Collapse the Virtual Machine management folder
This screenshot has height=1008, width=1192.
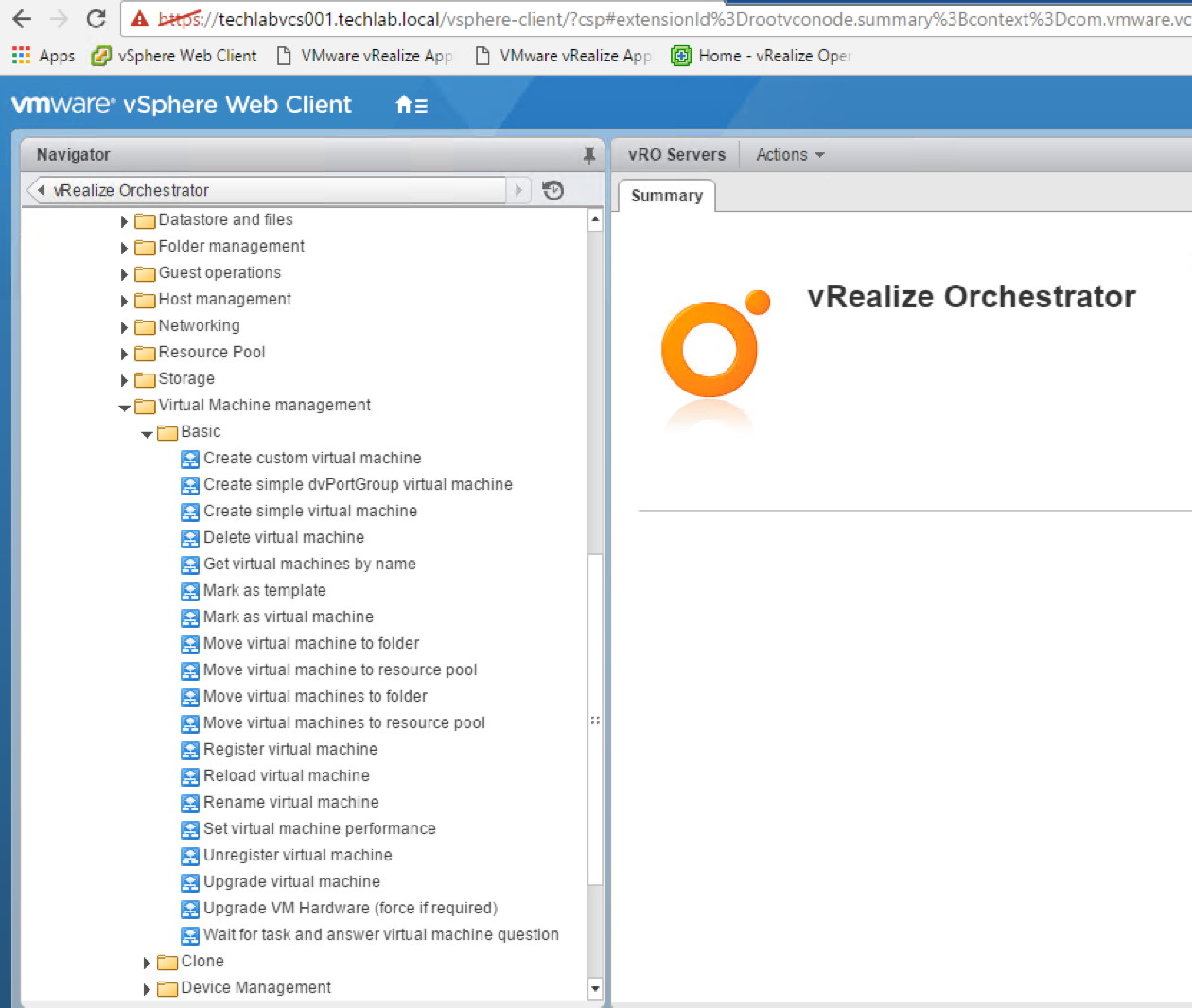coord(124,408)
